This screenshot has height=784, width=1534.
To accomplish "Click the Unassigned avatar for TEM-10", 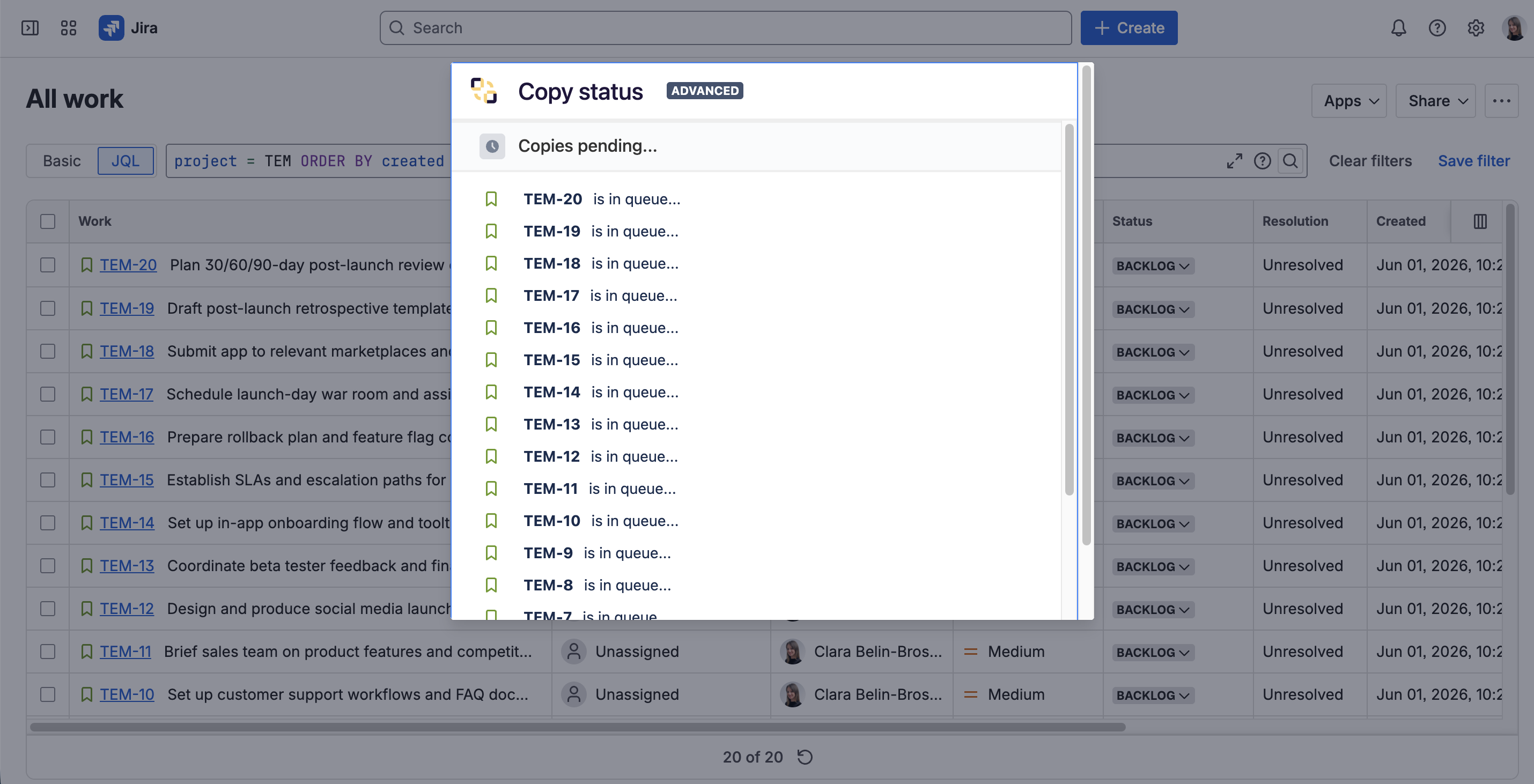I will click(x=574, y=694).
